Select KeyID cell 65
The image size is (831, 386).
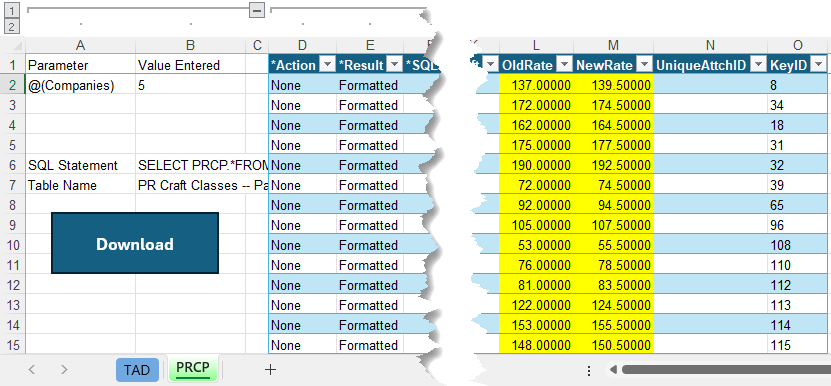[798, 205]
